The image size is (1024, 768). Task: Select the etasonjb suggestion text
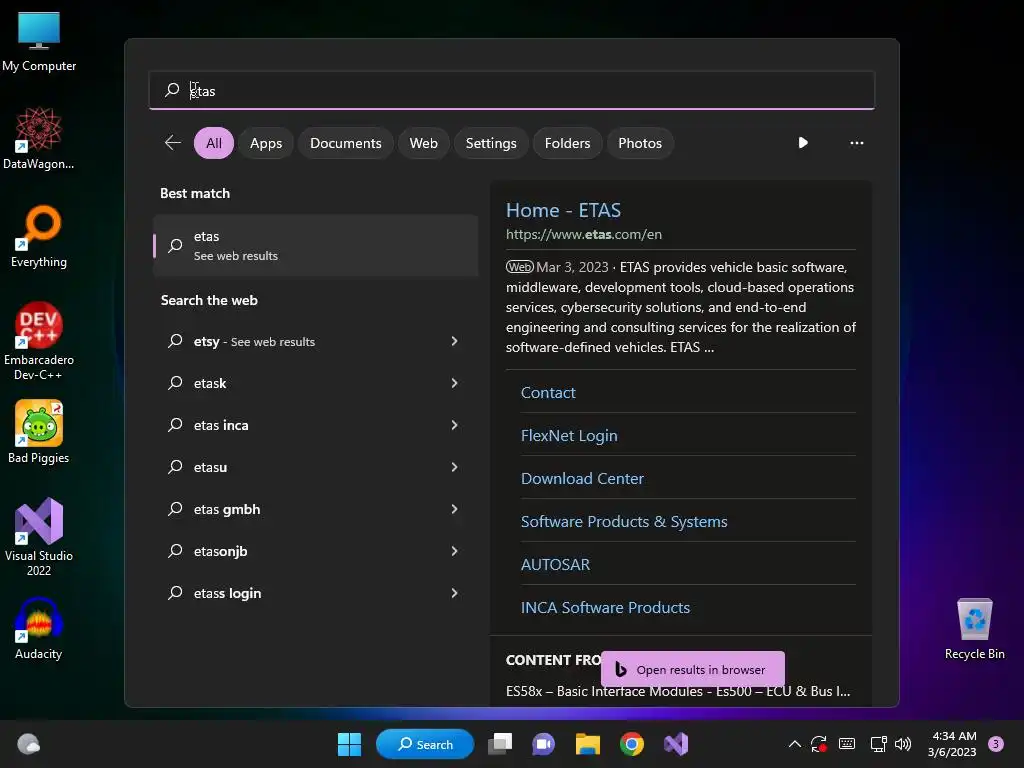click(x=220, y=551)
